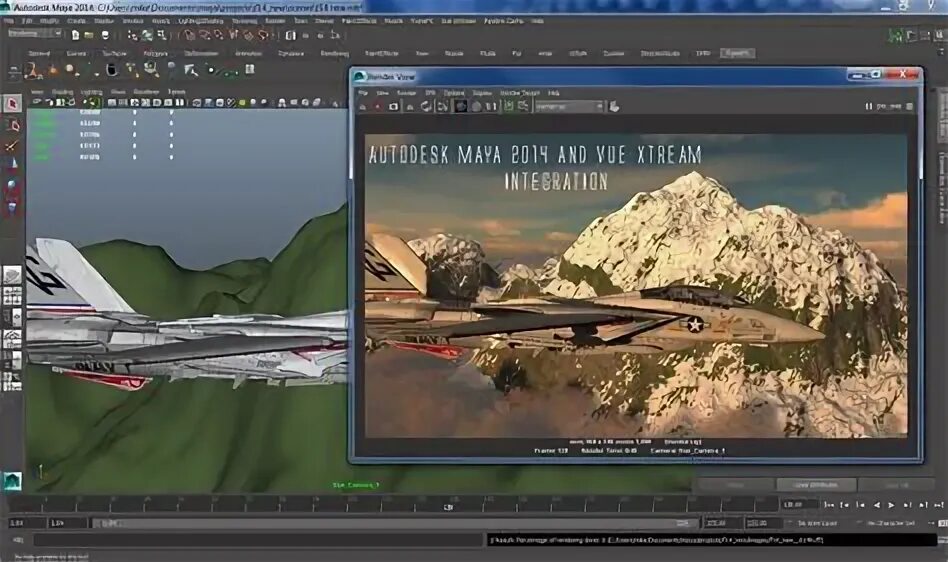Image resolution: width=948 pixels, height=562 pixels.
Task: Open the Render menu in Render View window
Action: click(406, 93)
